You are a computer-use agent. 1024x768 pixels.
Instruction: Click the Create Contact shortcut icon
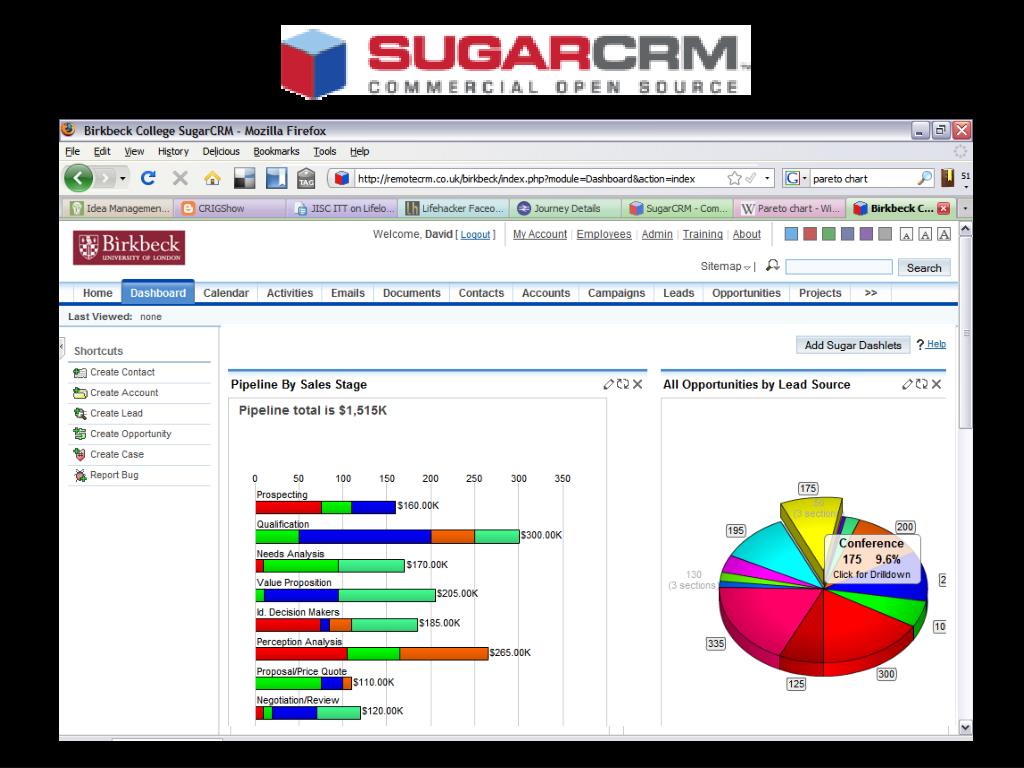[x=80, y=372]
